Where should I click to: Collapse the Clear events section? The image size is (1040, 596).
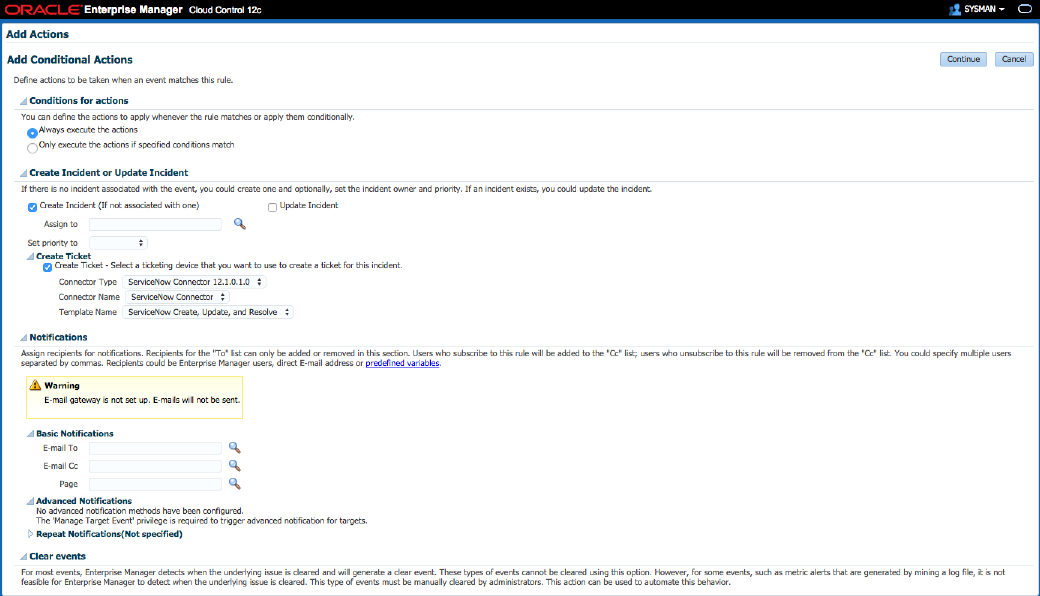23,557
